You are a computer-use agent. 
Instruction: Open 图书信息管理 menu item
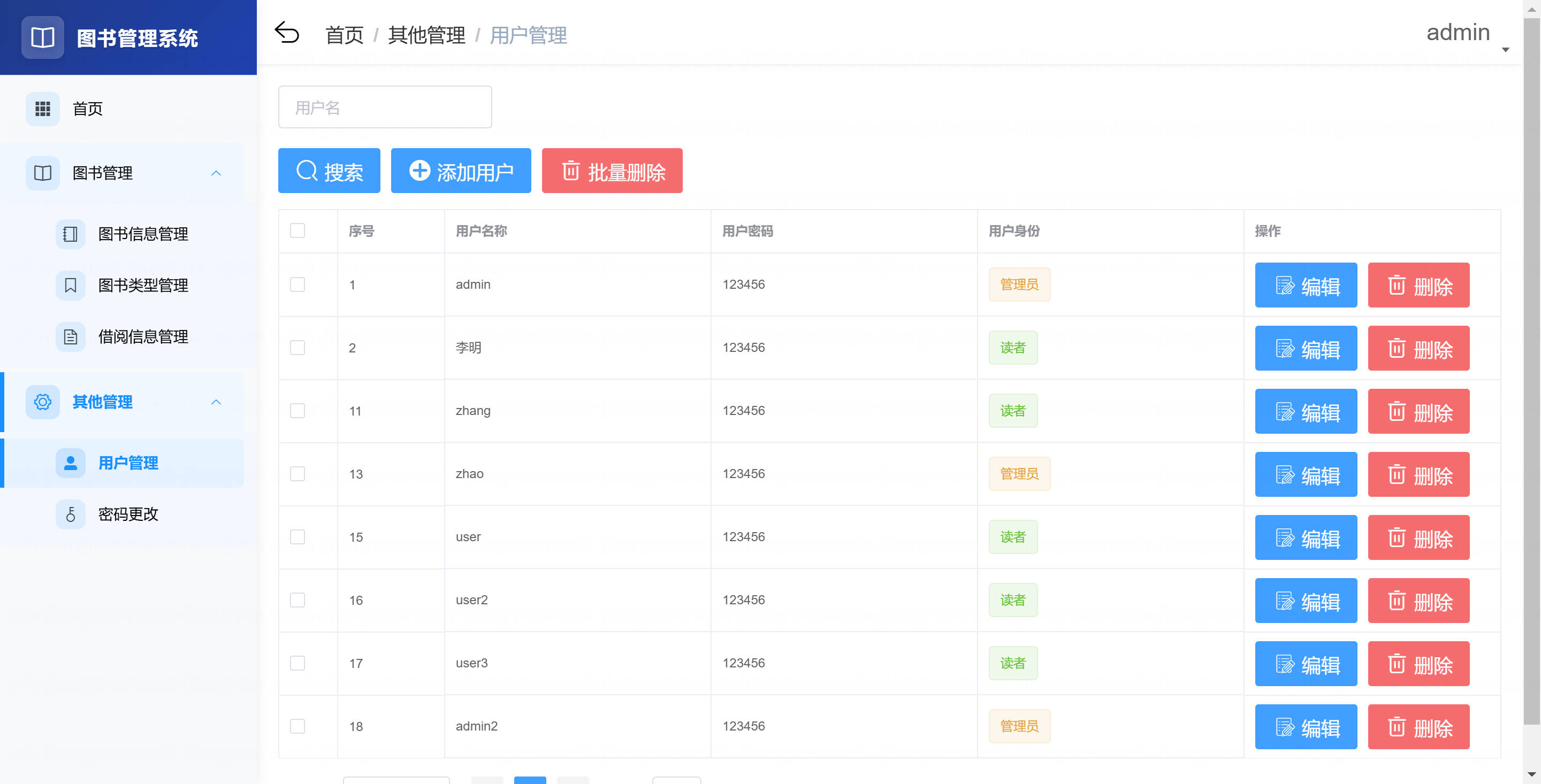(122, 234)
